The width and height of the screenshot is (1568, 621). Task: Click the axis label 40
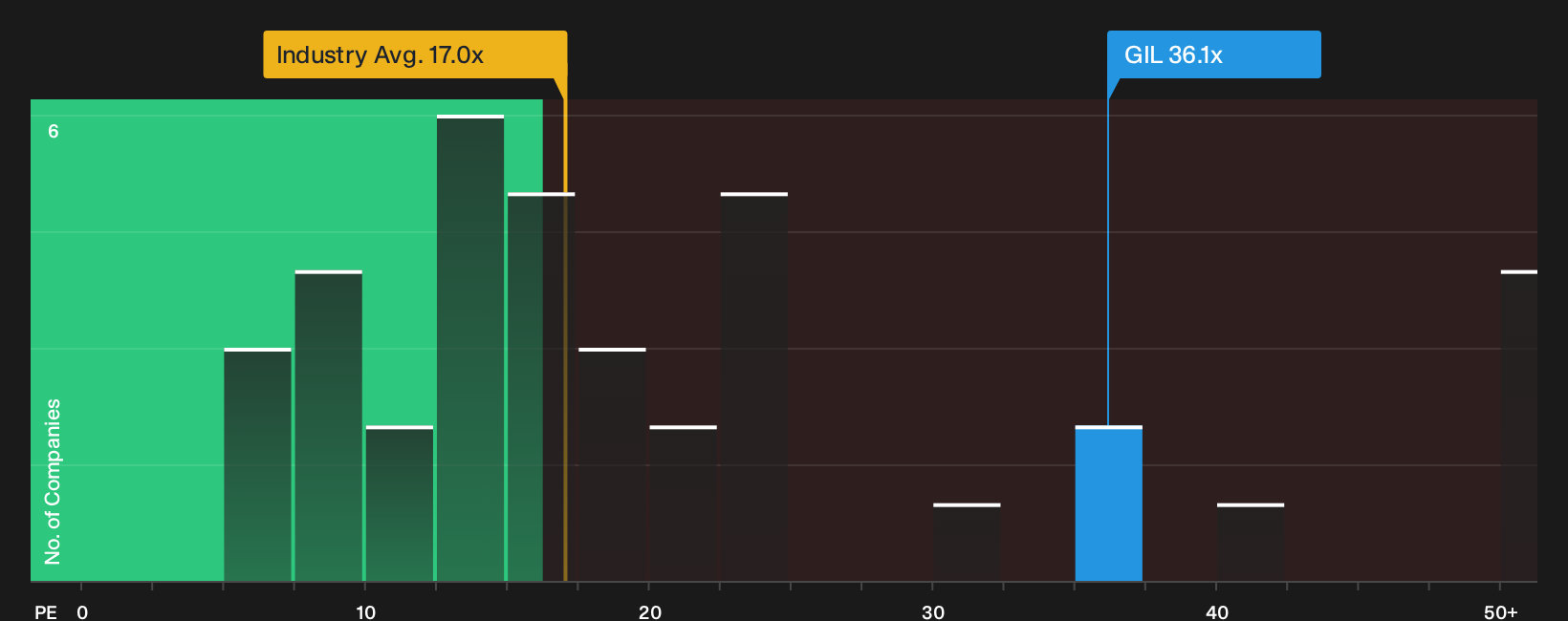[1217, 612]
